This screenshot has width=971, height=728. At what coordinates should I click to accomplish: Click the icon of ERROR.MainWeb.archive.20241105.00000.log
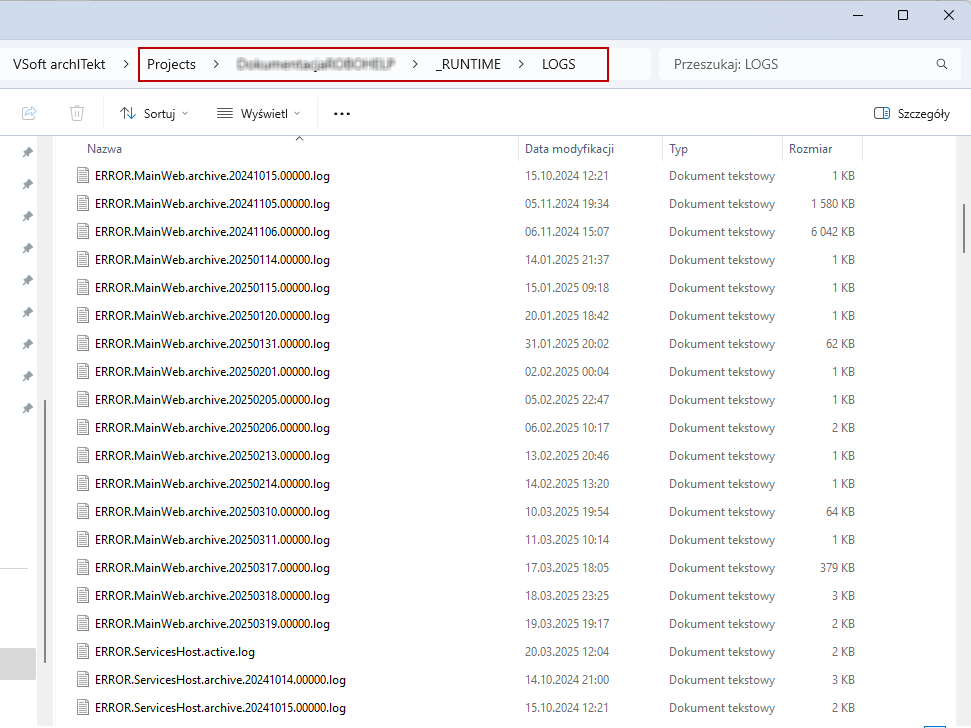83,204
